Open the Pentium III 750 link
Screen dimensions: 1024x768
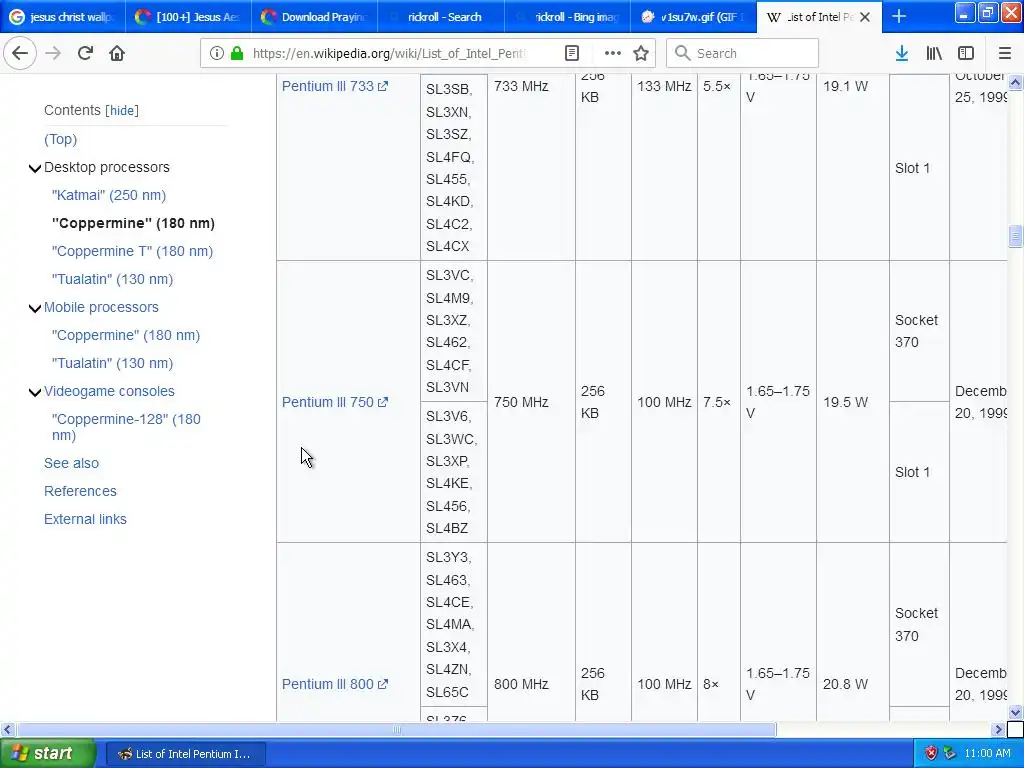tap(328, 402)
